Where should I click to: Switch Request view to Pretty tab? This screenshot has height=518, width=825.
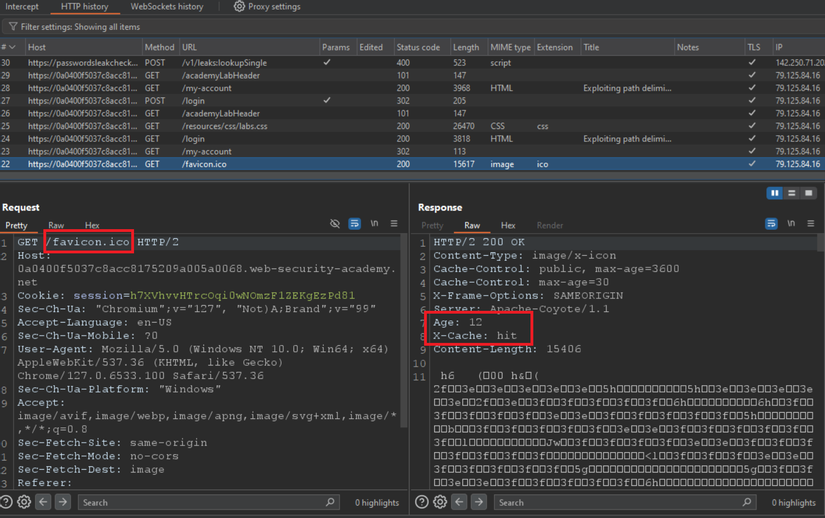coord(16,225)
